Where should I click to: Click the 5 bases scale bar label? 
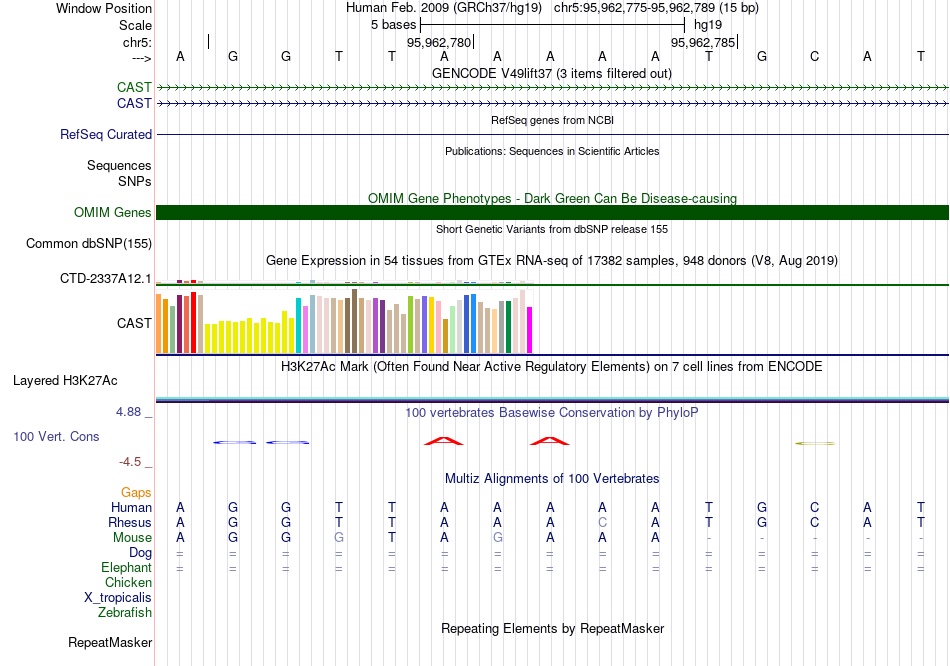pyautogui.click(x=393, y=25)
